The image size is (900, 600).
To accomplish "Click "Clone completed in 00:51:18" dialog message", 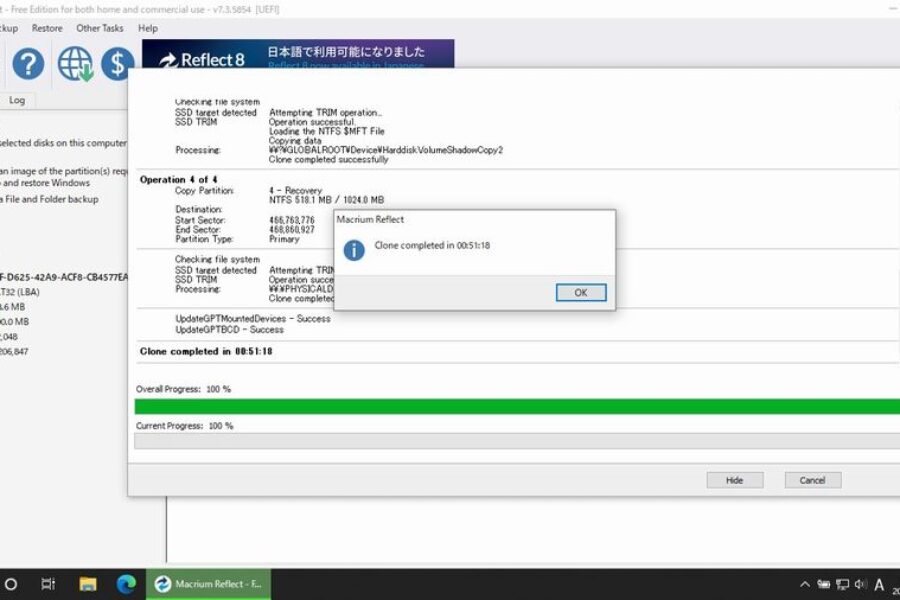I will (432, 245).
